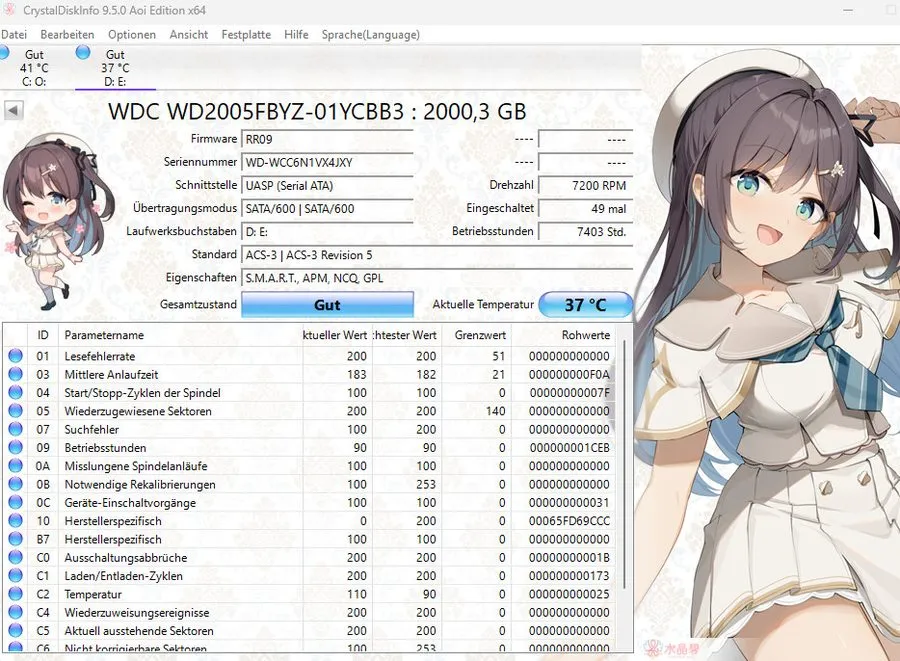Click the Drehzahl value 7200 RPM
This screenshot has height=661, width=900.
point(585,185)
